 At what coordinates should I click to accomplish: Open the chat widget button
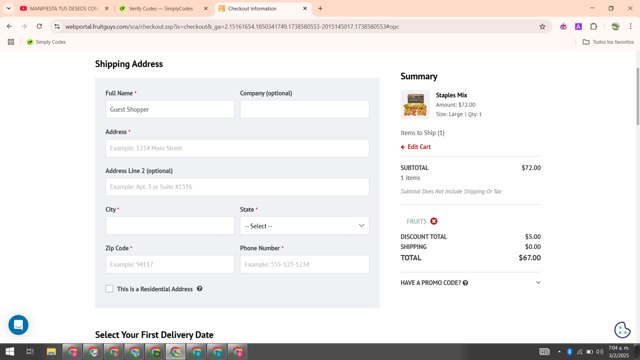18,325
